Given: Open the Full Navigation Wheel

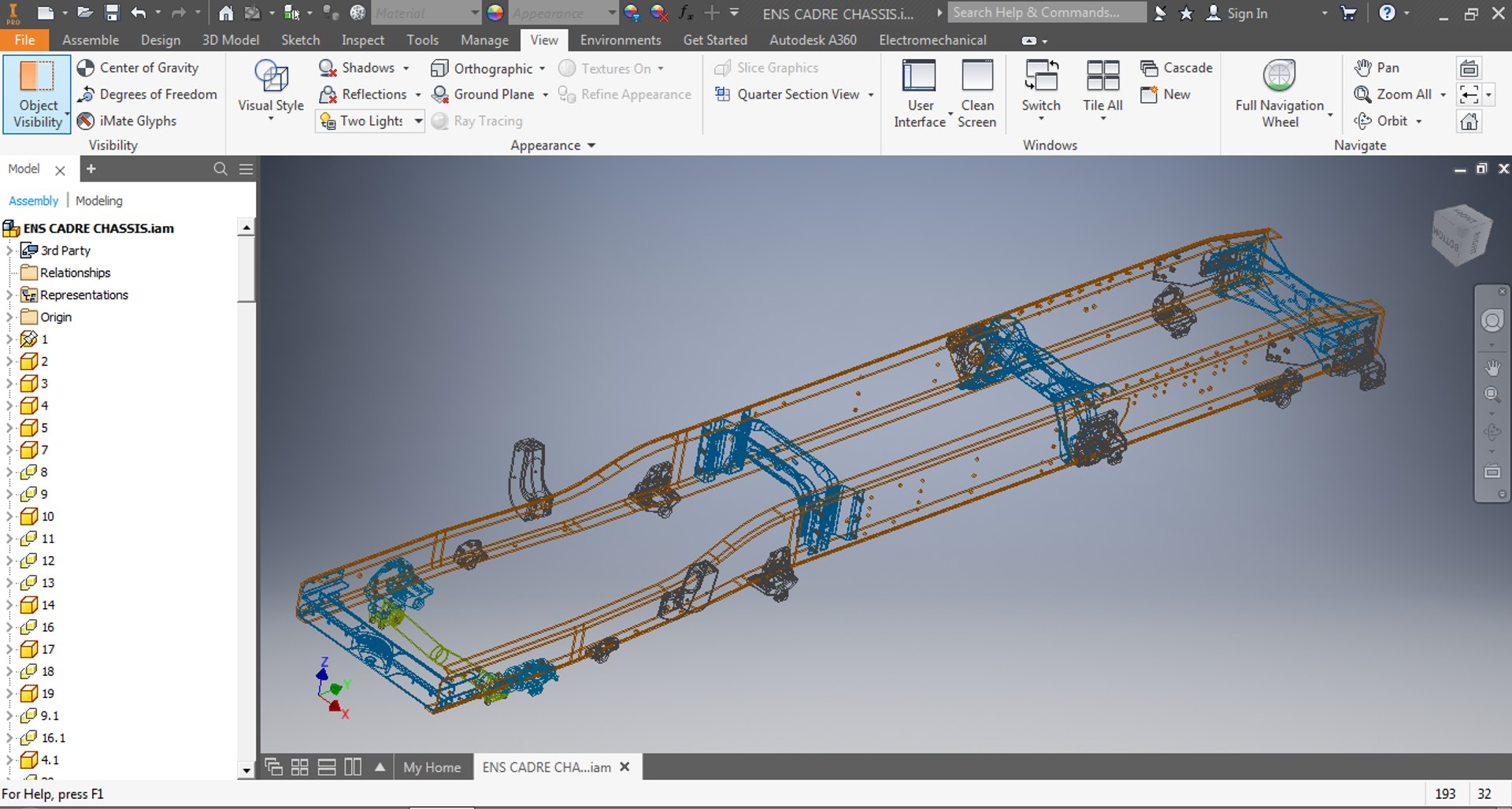Looking at the screenshot, I should (x=1280, y=94).
